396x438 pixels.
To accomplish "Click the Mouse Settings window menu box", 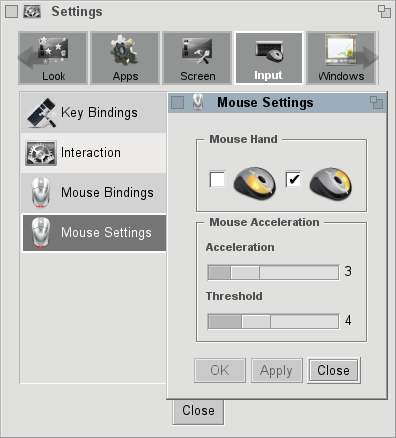I will pyautogui.click(x=177, y=102).
